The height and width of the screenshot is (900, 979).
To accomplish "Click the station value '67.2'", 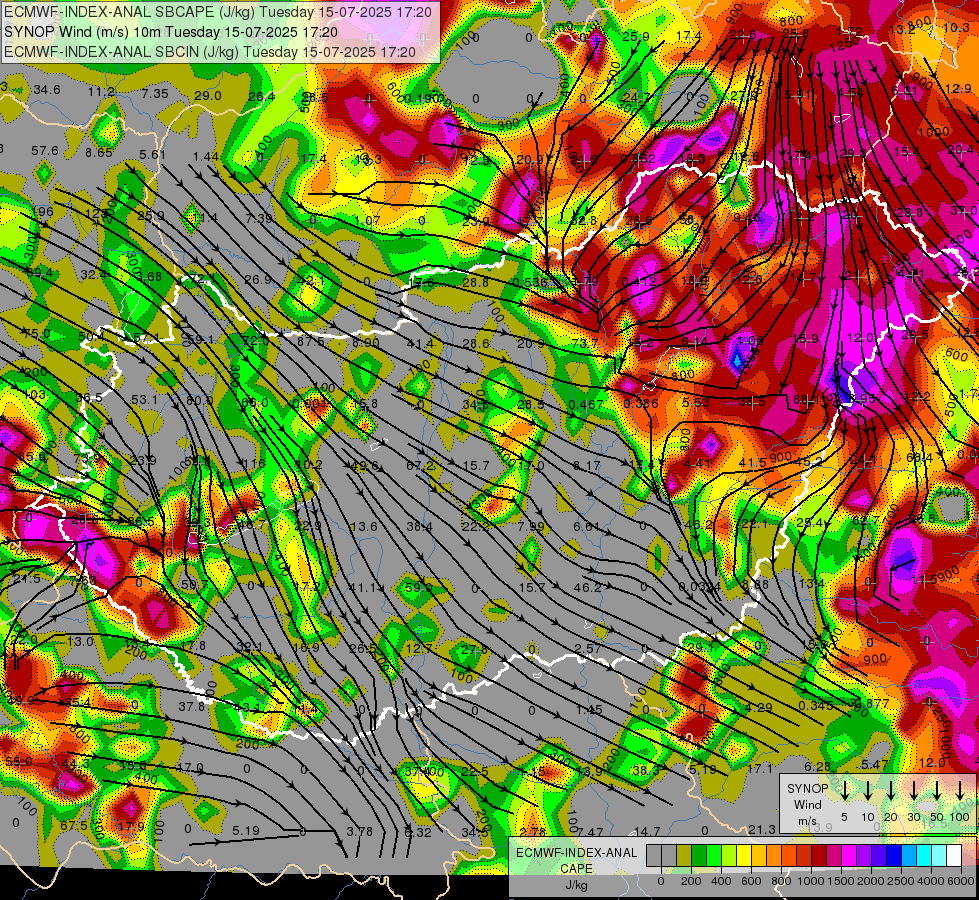I will tap(420, 465).
